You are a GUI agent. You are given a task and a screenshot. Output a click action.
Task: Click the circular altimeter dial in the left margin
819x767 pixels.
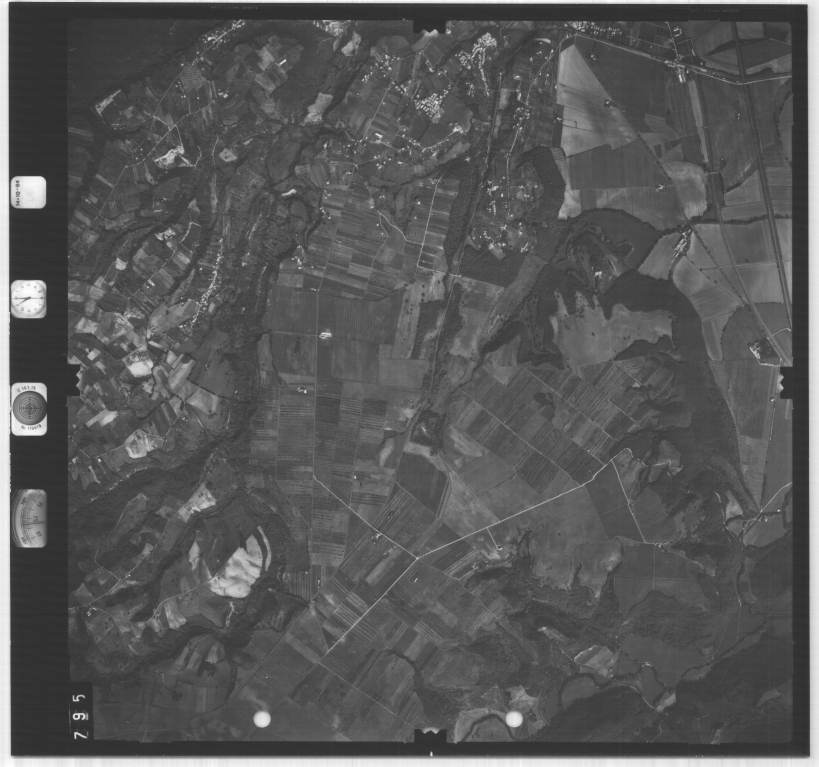[x=28, y=408]
